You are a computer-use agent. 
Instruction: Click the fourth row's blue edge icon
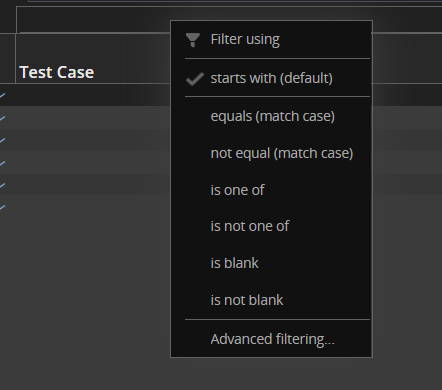(2, 163)
